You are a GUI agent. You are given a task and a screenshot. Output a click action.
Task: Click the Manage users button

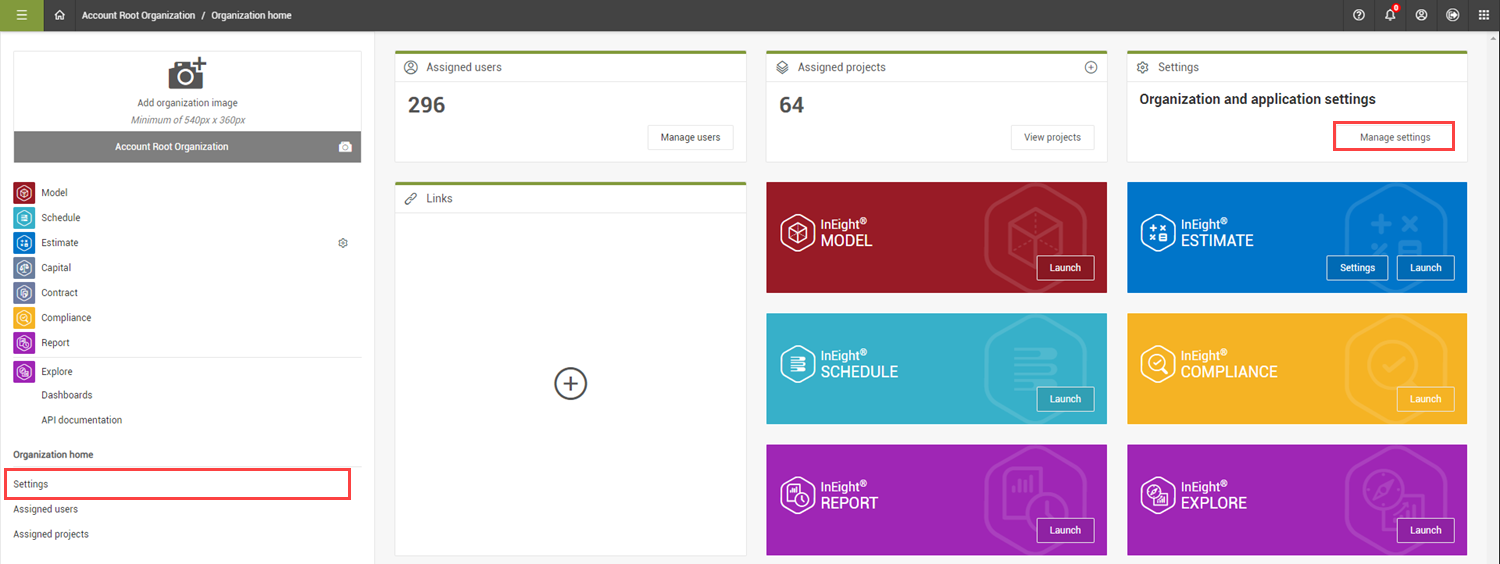coord(690,137)
